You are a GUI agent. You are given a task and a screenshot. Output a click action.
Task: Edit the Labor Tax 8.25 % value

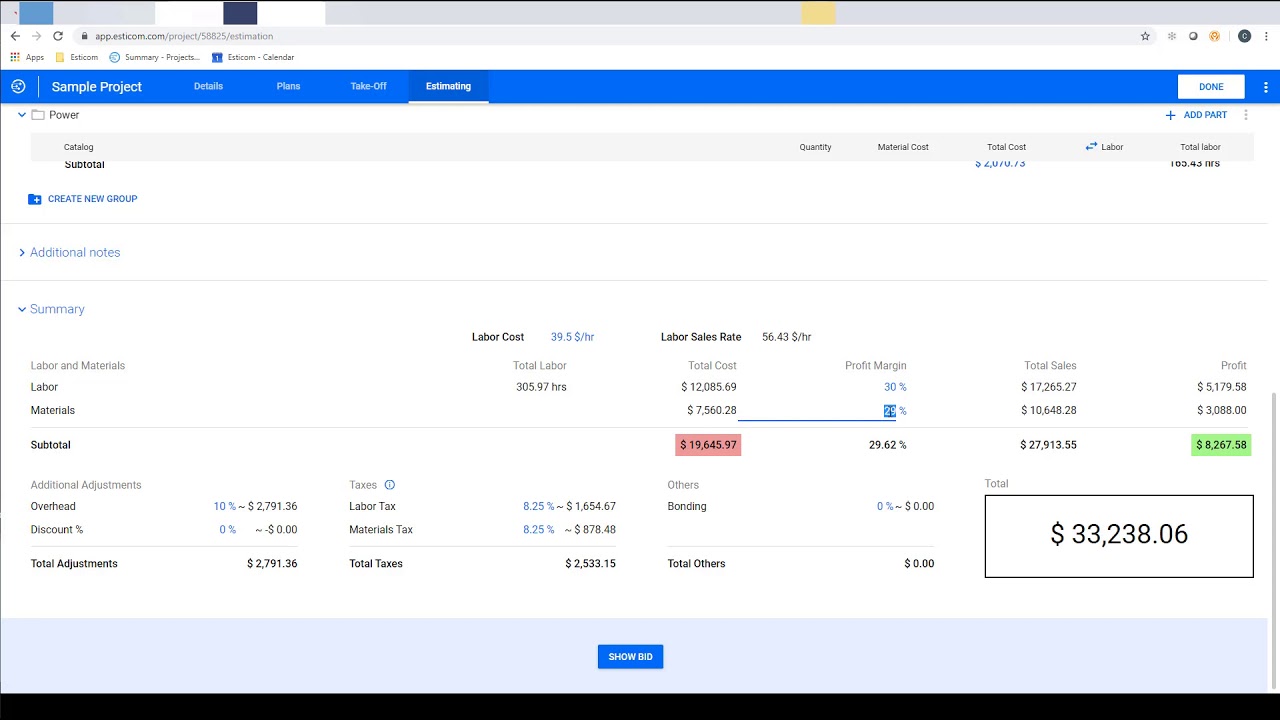point(538,506)
